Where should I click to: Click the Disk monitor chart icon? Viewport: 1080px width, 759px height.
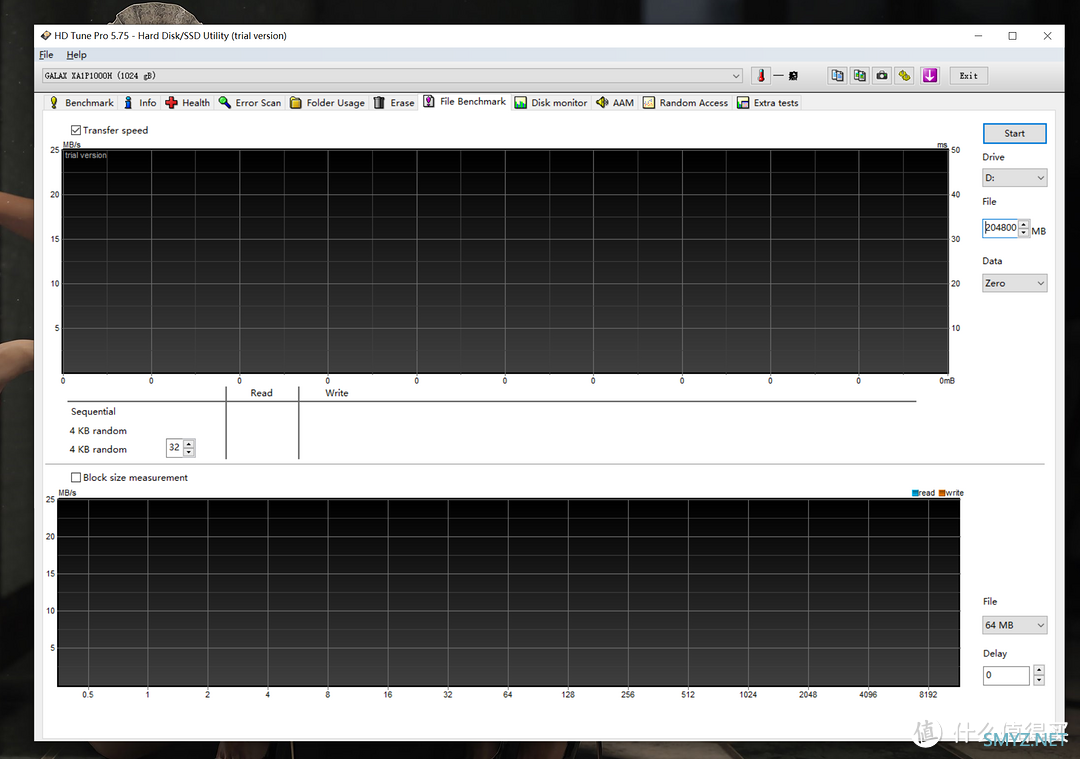(x=521, y=103)
